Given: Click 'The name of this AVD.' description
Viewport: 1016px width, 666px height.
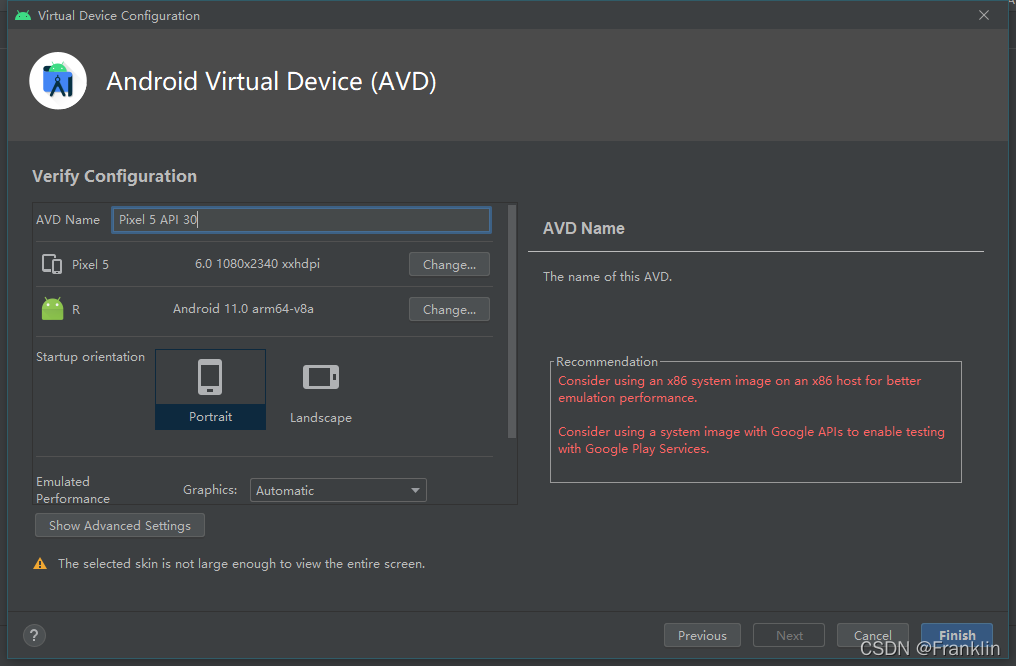Looking at the screenshot, I should [607, 277].
